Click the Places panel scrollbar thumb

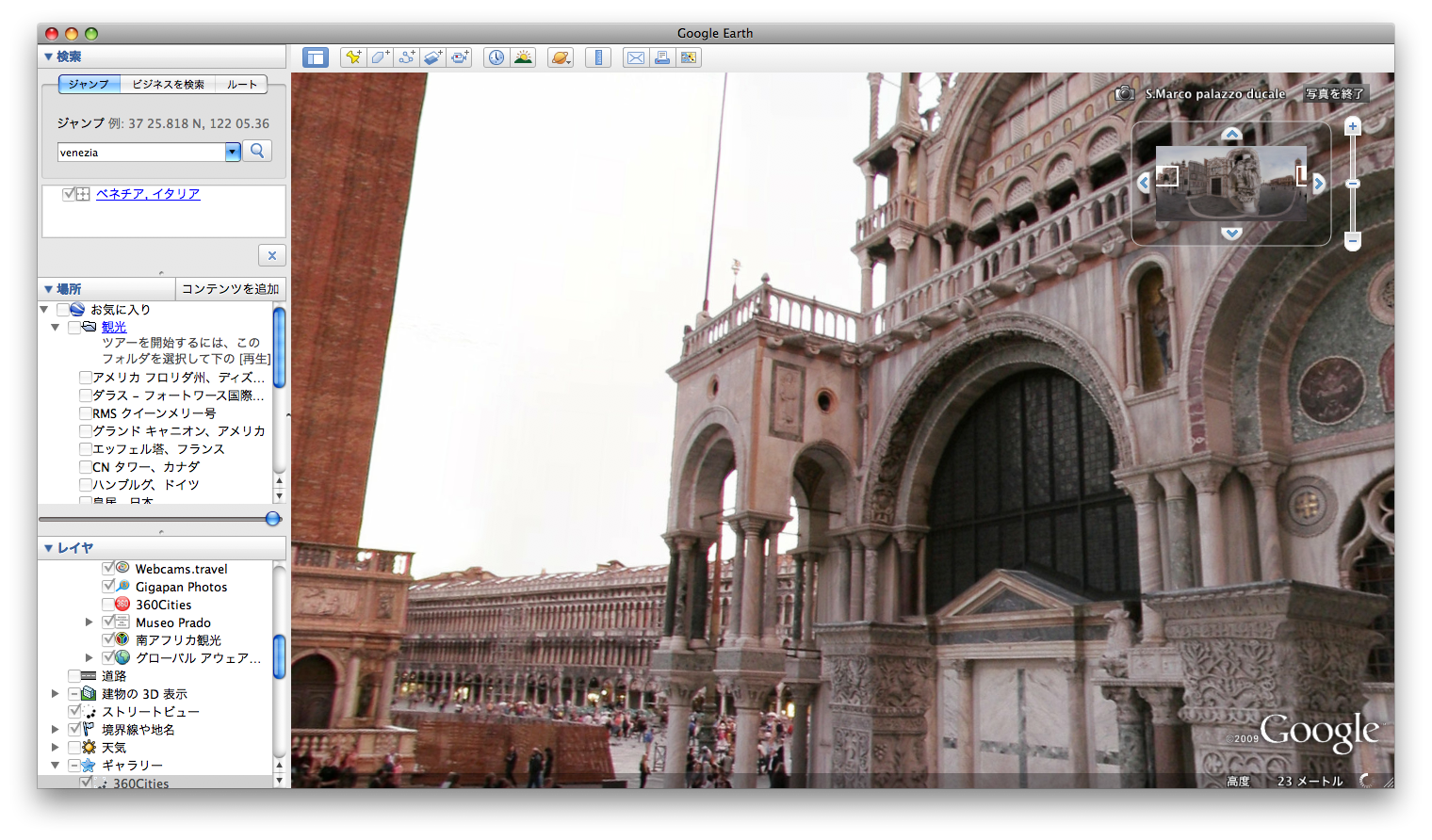pyautogui.click(x=279, y=347)
